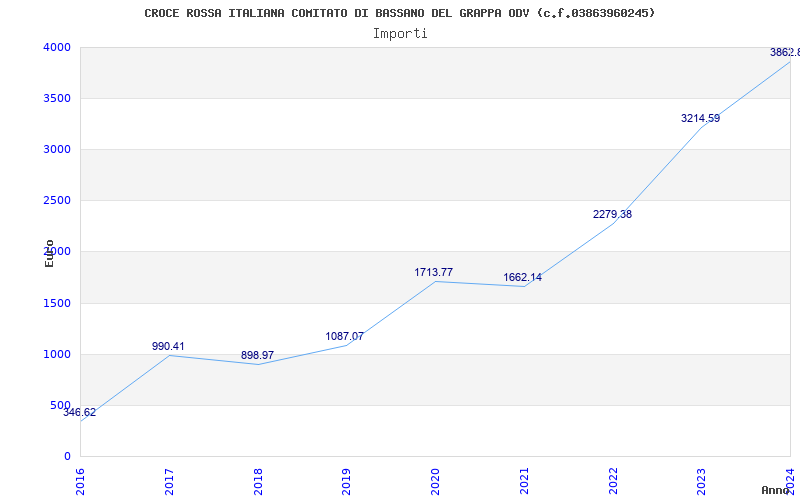The height and width of the screenshot is (500, 800).
Task: Click the 2021 x-axis year label
Action: point(524,482)
